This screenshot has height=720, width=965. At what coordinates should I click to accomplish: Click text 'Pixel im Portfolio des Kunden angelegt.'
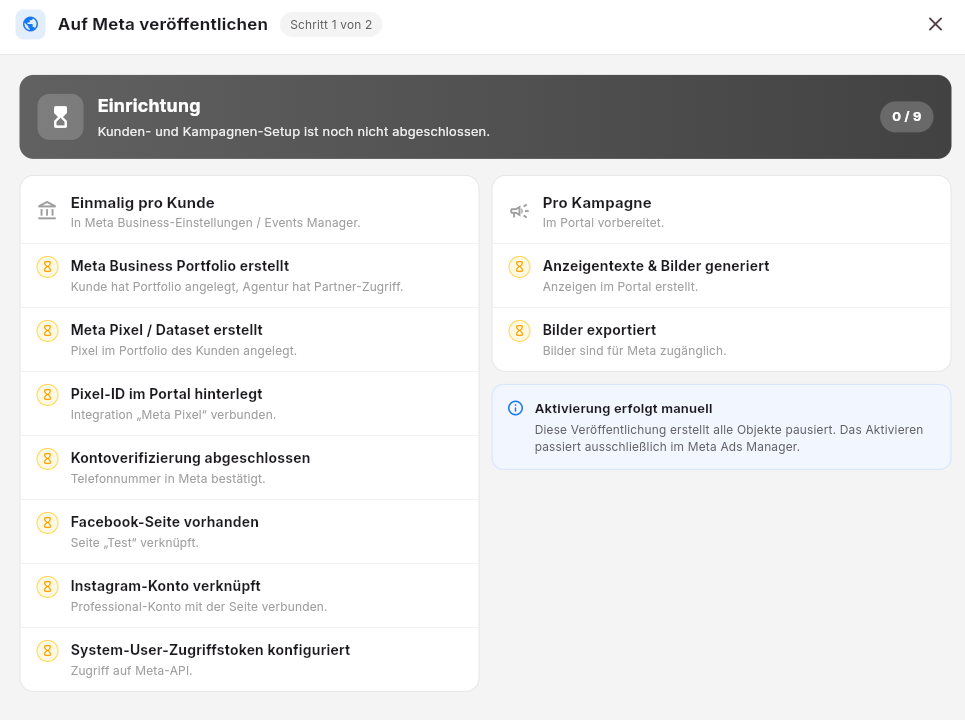[x=184, y=351]
